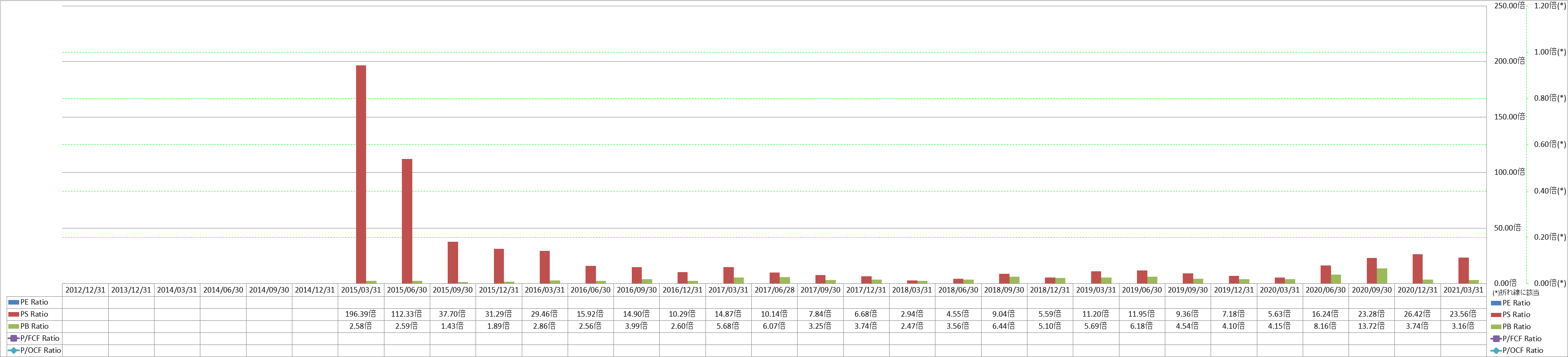Click the 31.29倍 PS Ratio cell
The height and width of the screenshot is (357, 1568).
click(499, 315)
